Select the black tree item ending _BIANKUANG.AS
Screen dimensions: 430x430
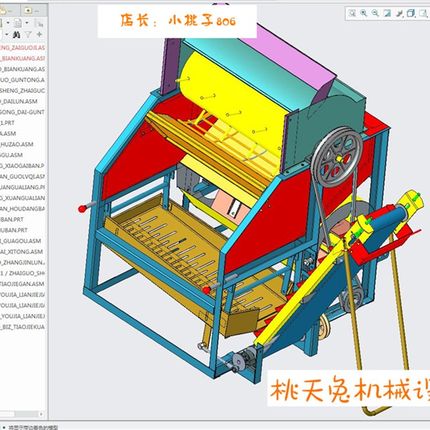coord(22,69)
